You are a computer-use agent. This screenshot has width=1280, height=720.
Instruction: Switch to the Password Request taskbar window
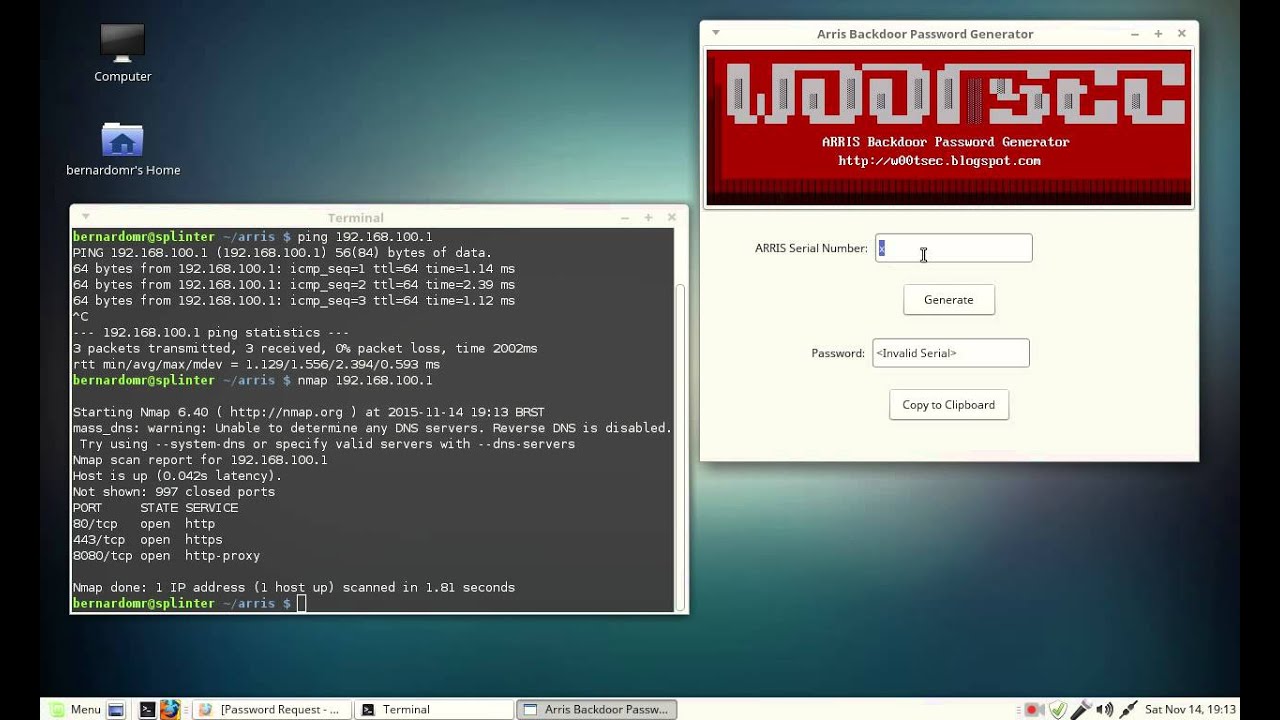coord(272,709)
